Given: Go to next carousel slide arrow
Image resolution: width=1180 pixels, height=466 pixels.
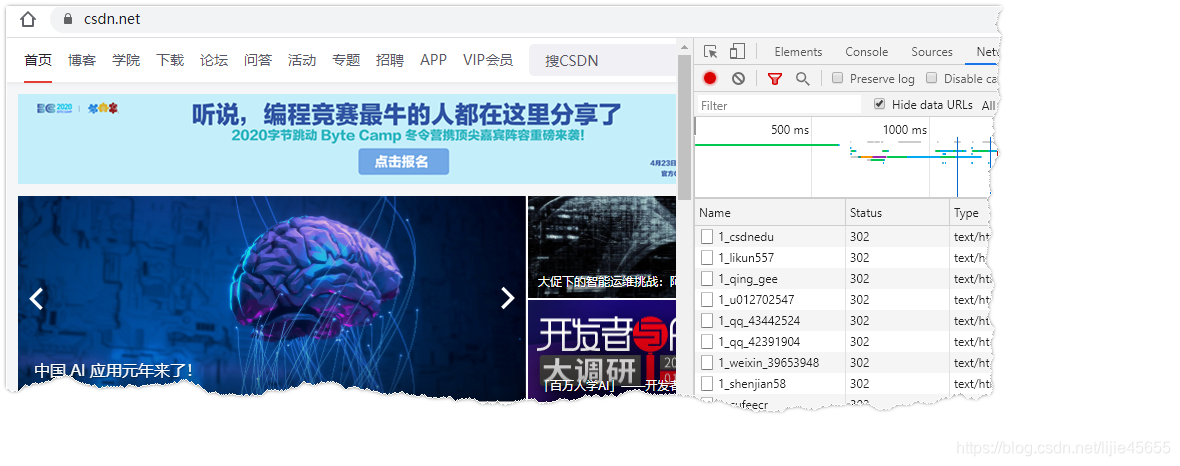Looking at the screenshot, I should (508, 298).
